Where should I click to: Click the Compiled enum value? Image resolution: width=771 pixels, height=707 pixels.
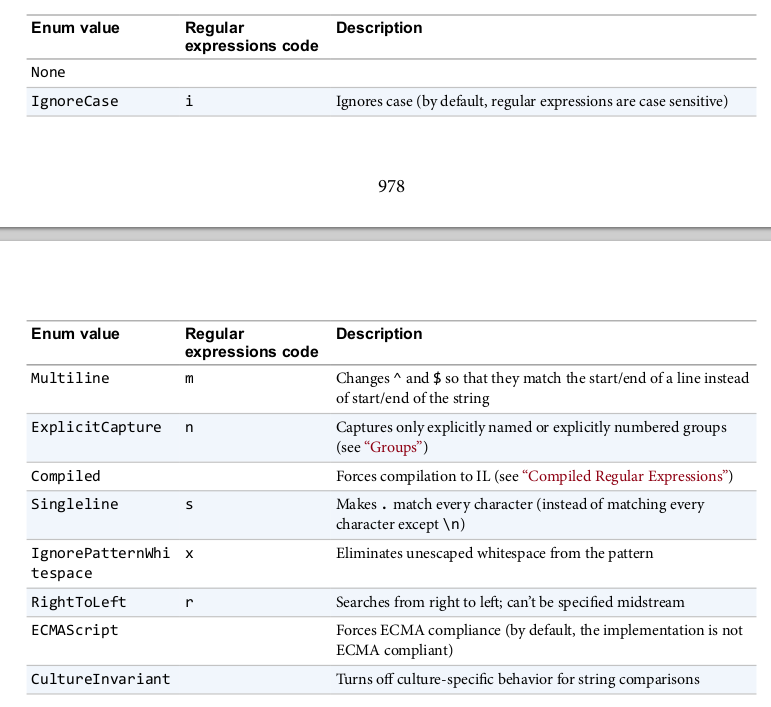coord(66,476)
